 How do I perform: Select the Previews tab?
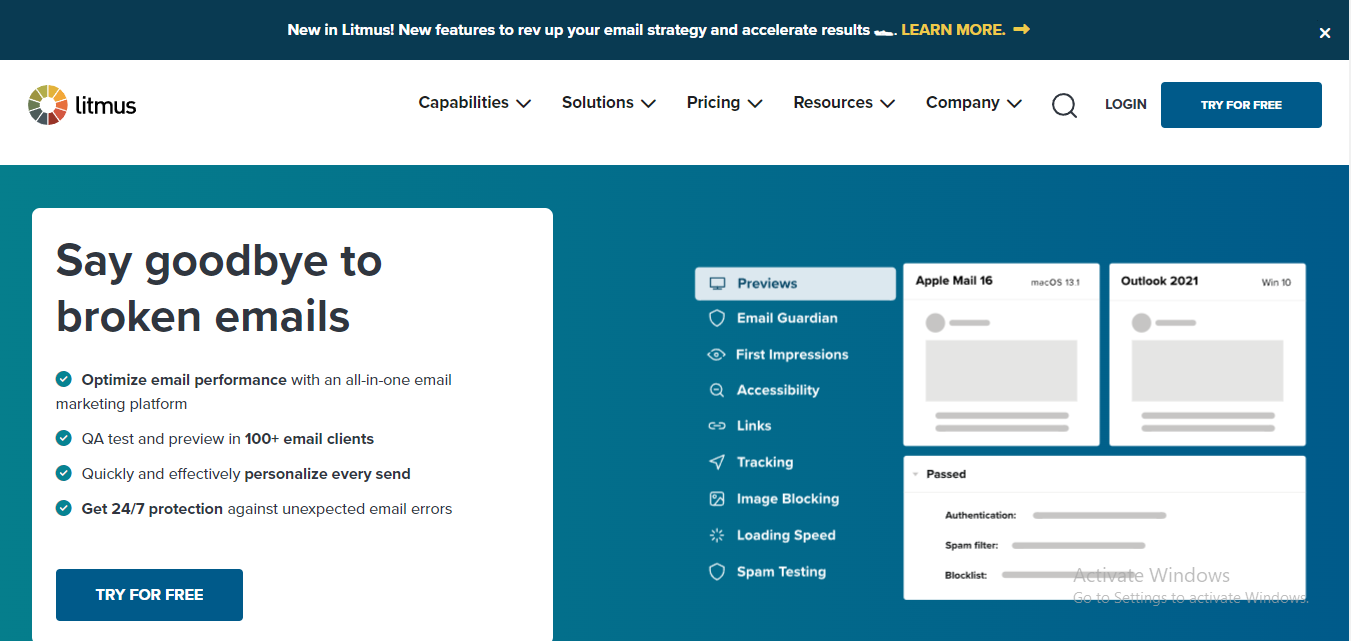[796, 284]
